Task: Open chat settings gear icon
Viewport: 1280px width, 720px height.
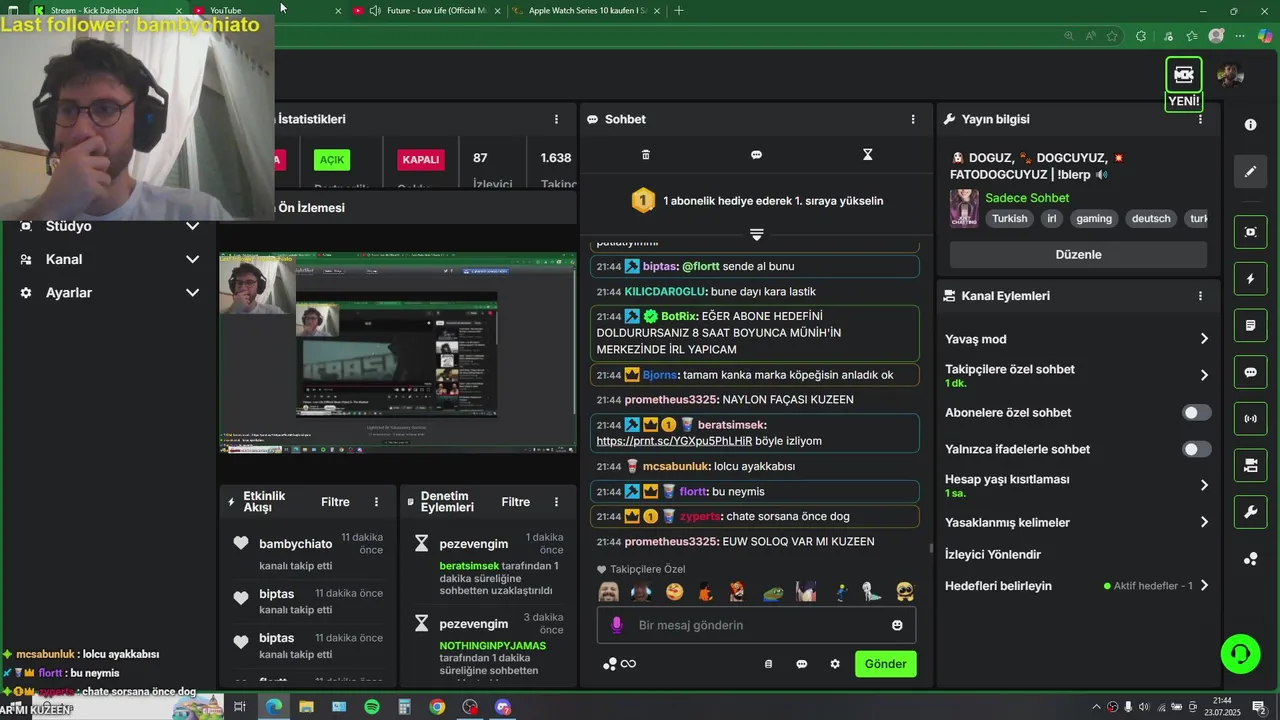Action: [835, 664]
